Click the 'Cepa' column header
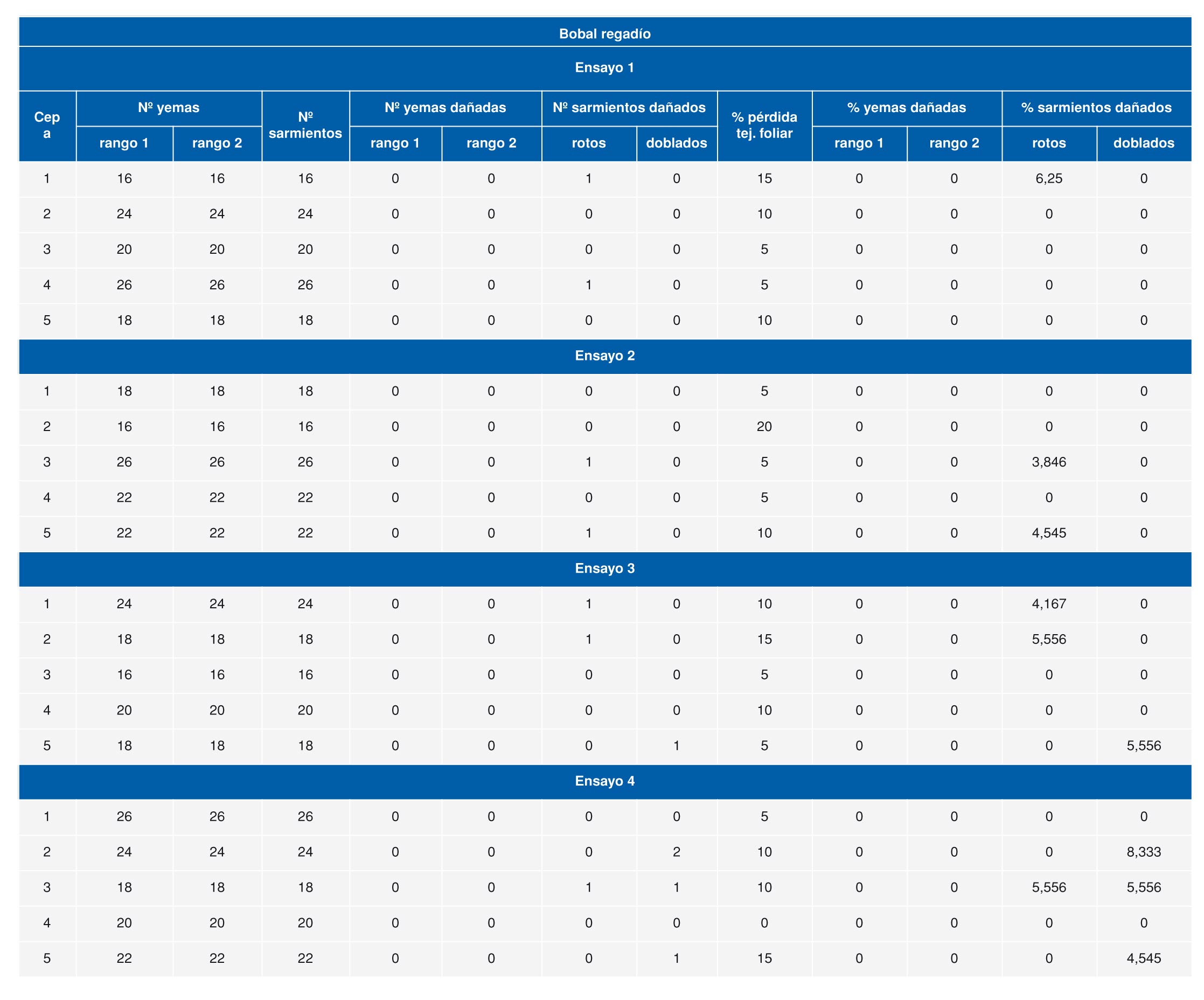This screenshot has height=1000, width=1204. 47,125
